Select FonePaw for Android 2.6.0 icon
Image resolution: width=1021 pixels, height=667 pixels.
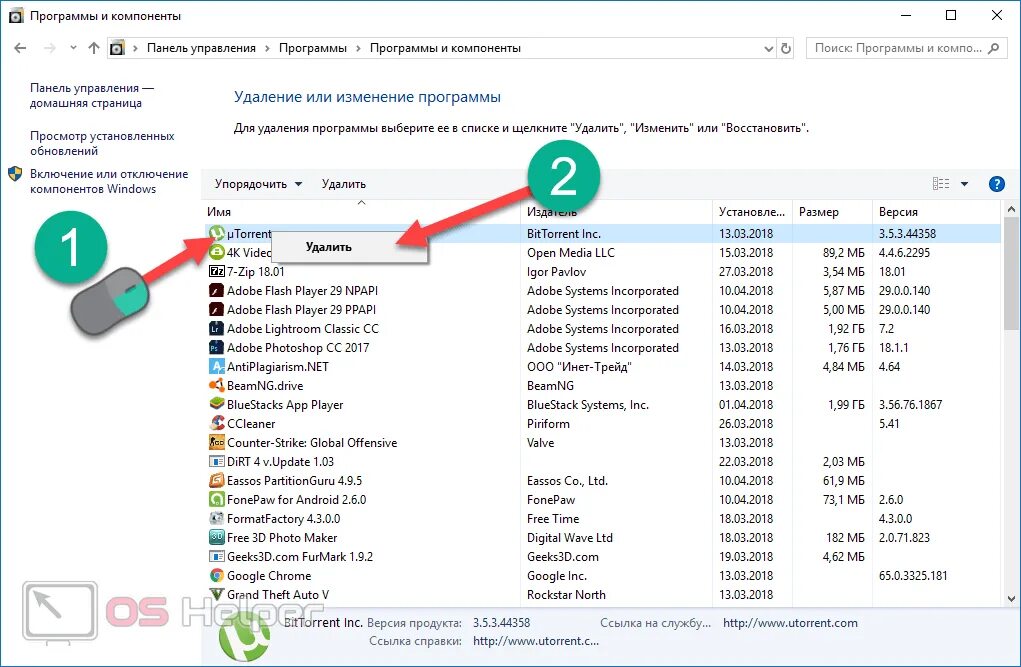pos(216,499)
